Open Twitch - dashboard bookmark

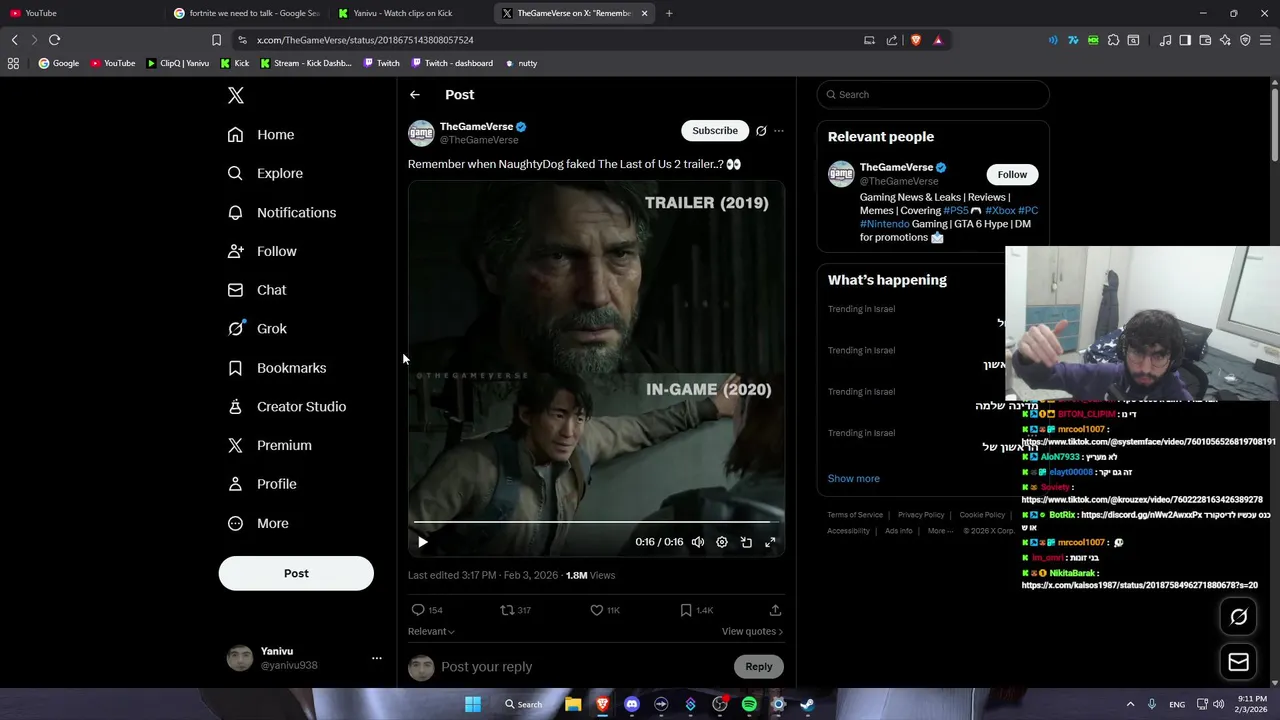click(450, 63)
